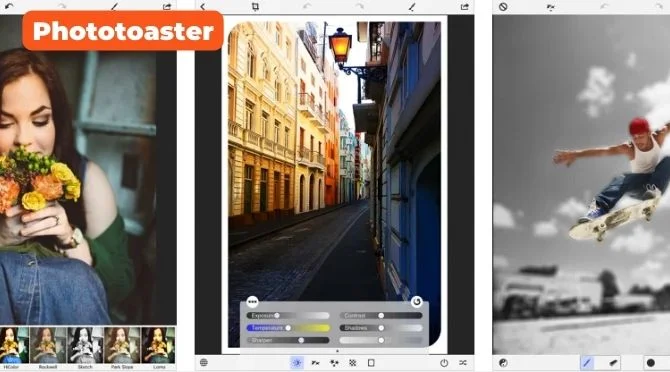Tap the shuffle randomize icon
Image resolution: width=670 pixels, height=372 pixels.
pos(463,363)
